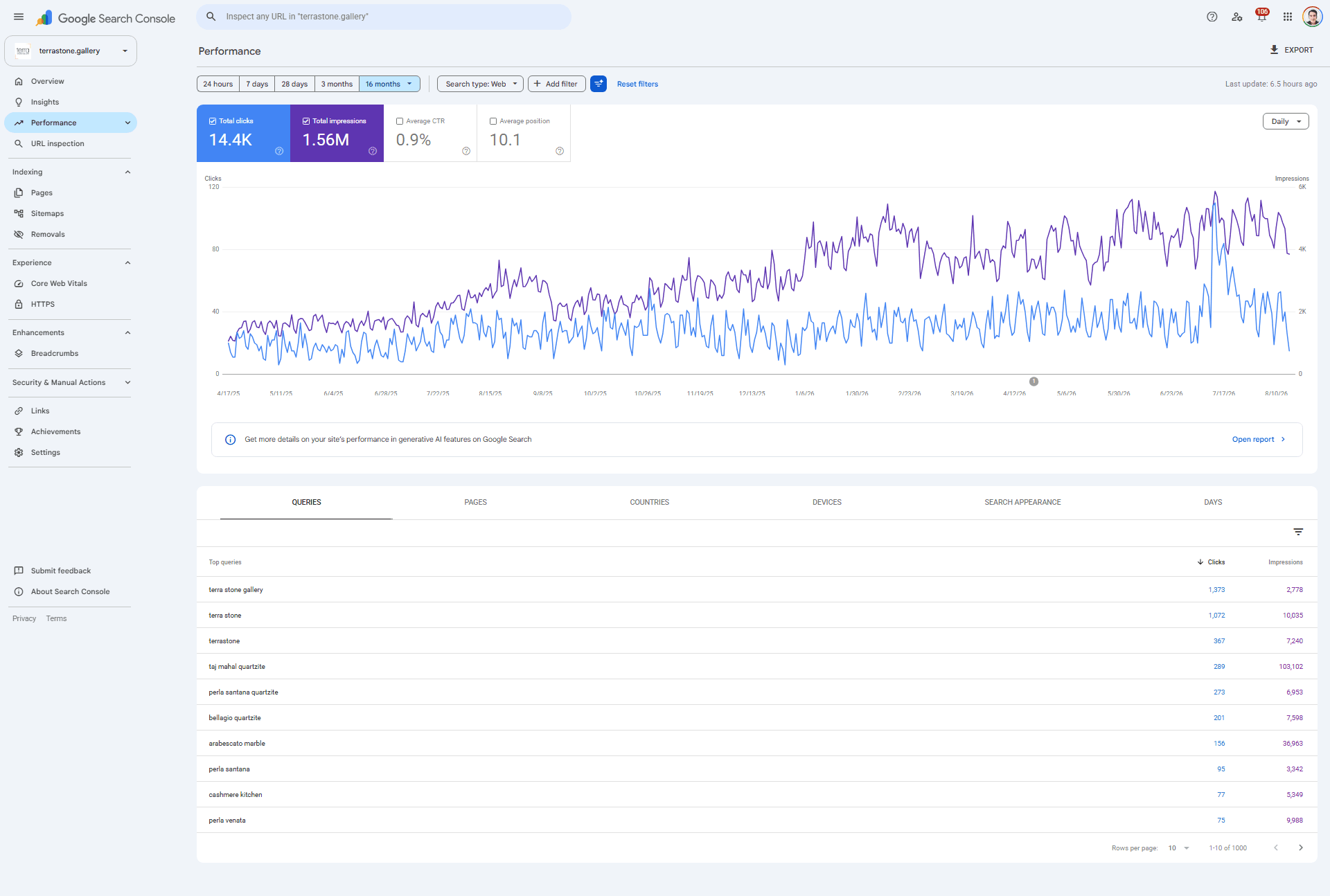
Task: Uncheck the Total clicks metric
Action: pos(213,121)
